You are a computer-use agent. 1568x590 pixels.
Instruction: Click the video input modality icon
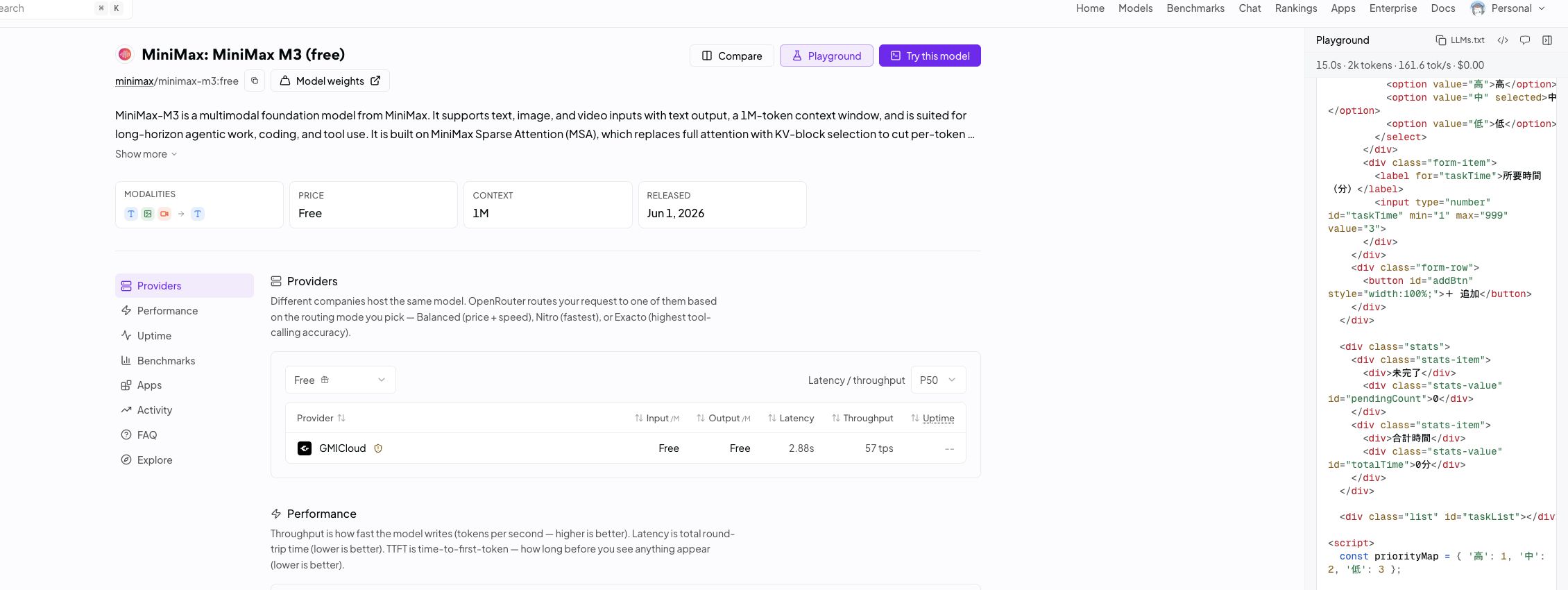point(164,214)
